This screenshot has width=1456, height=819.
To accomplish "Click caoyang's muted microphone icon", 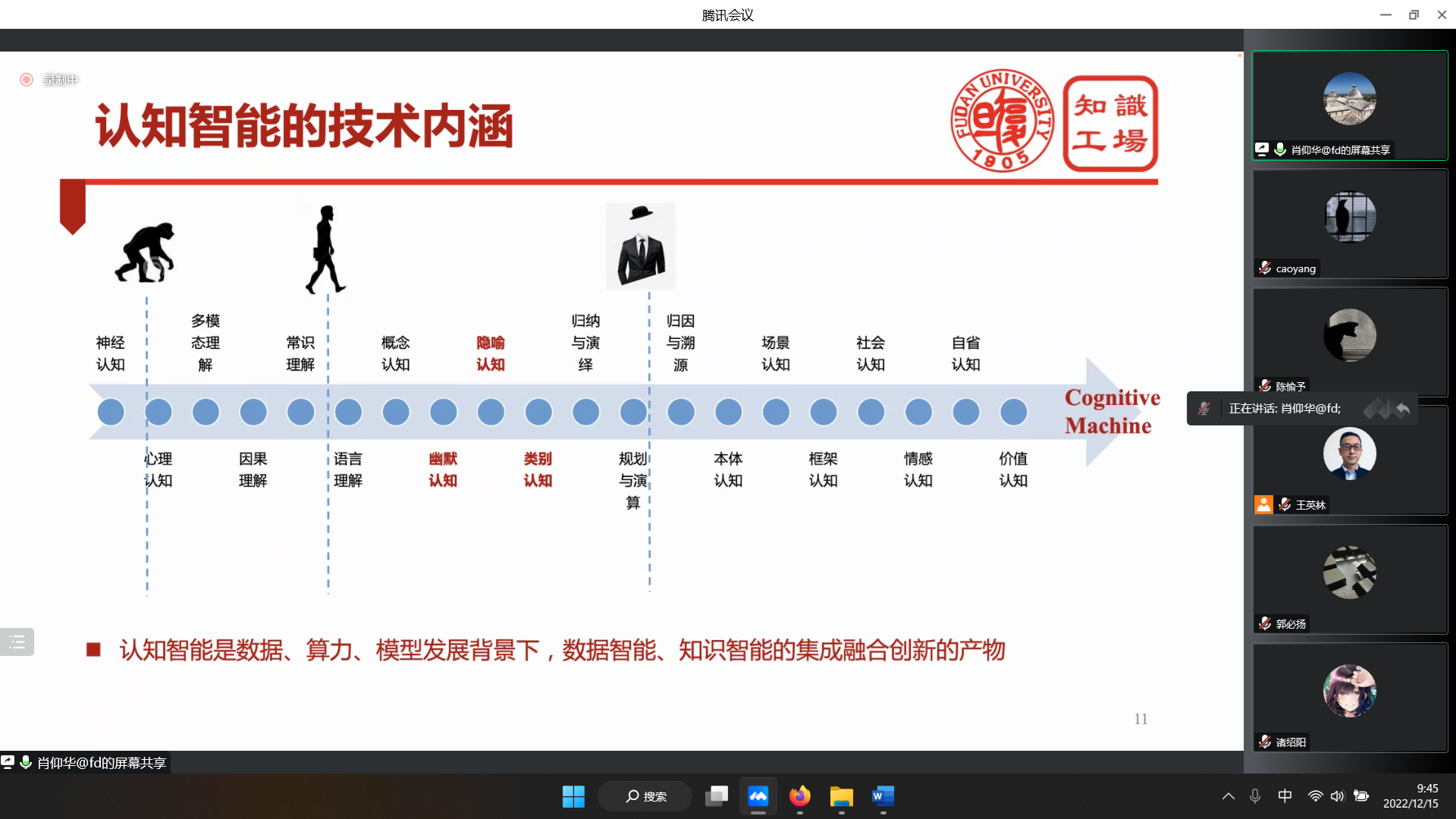I will [1265, 268].
